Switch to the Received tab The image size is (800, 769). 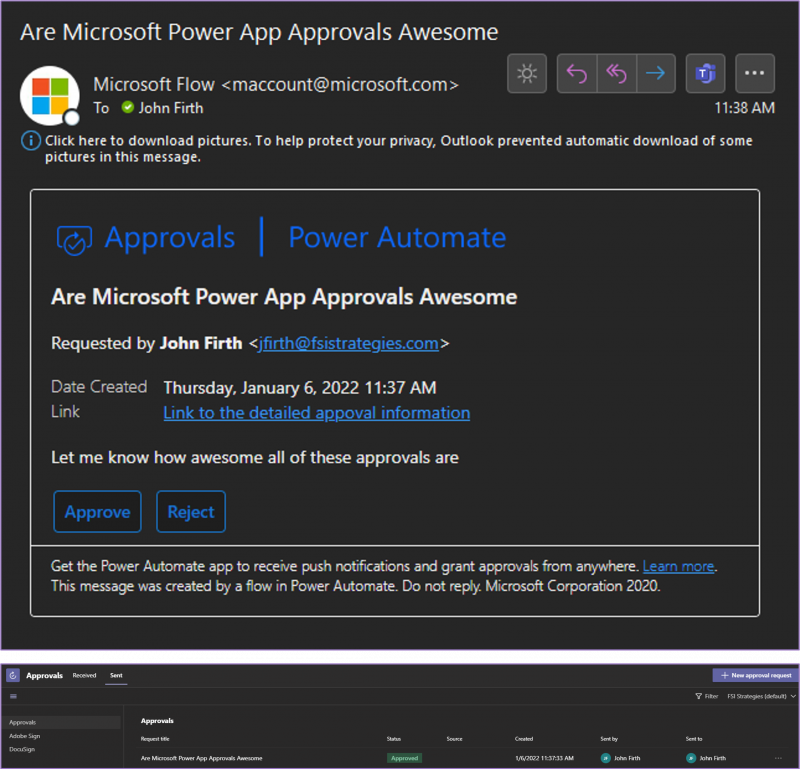click(x=84, y=675)
